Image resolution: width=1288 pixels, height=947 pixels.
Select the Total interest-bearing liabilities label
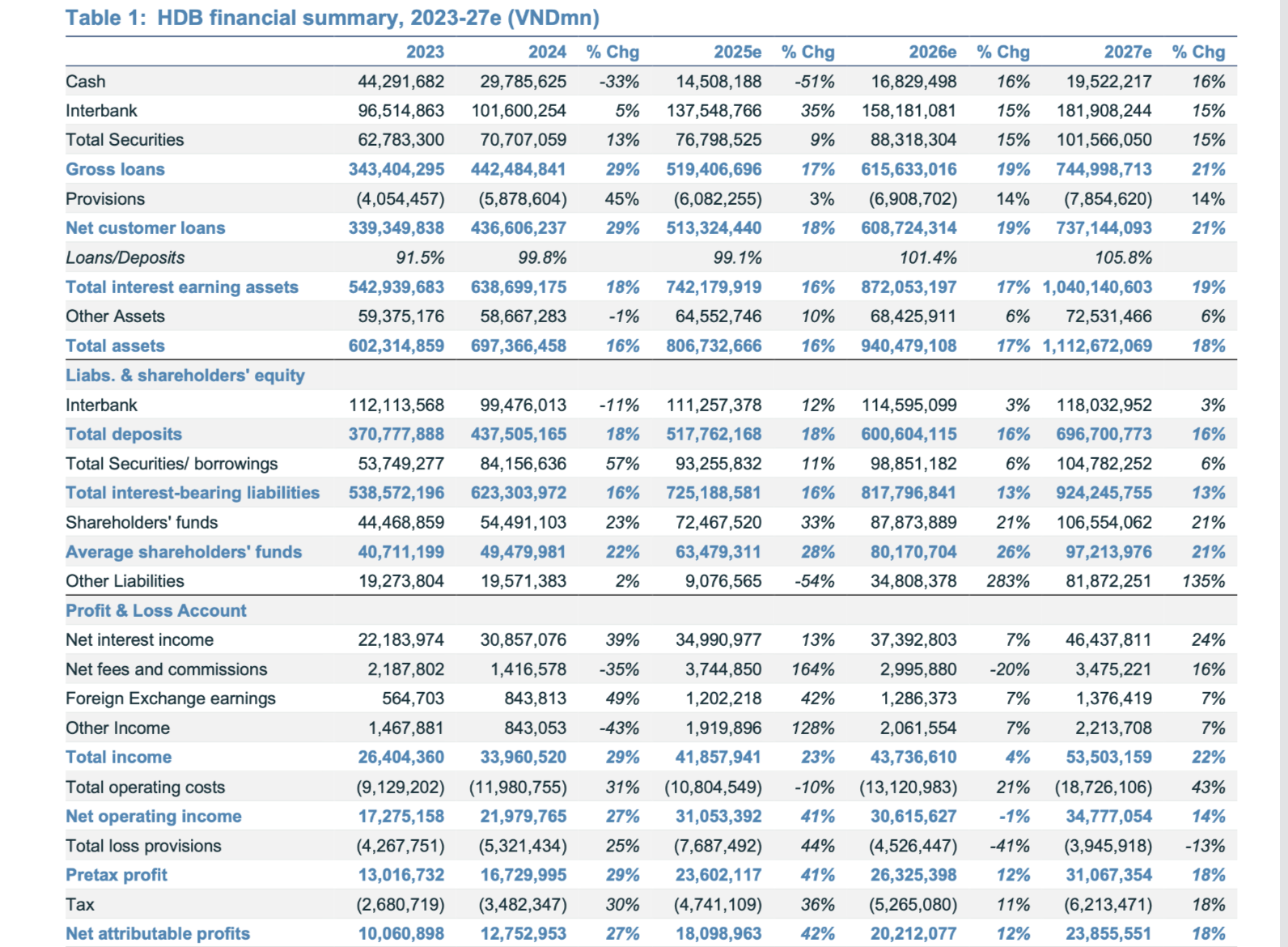[193, 493]
